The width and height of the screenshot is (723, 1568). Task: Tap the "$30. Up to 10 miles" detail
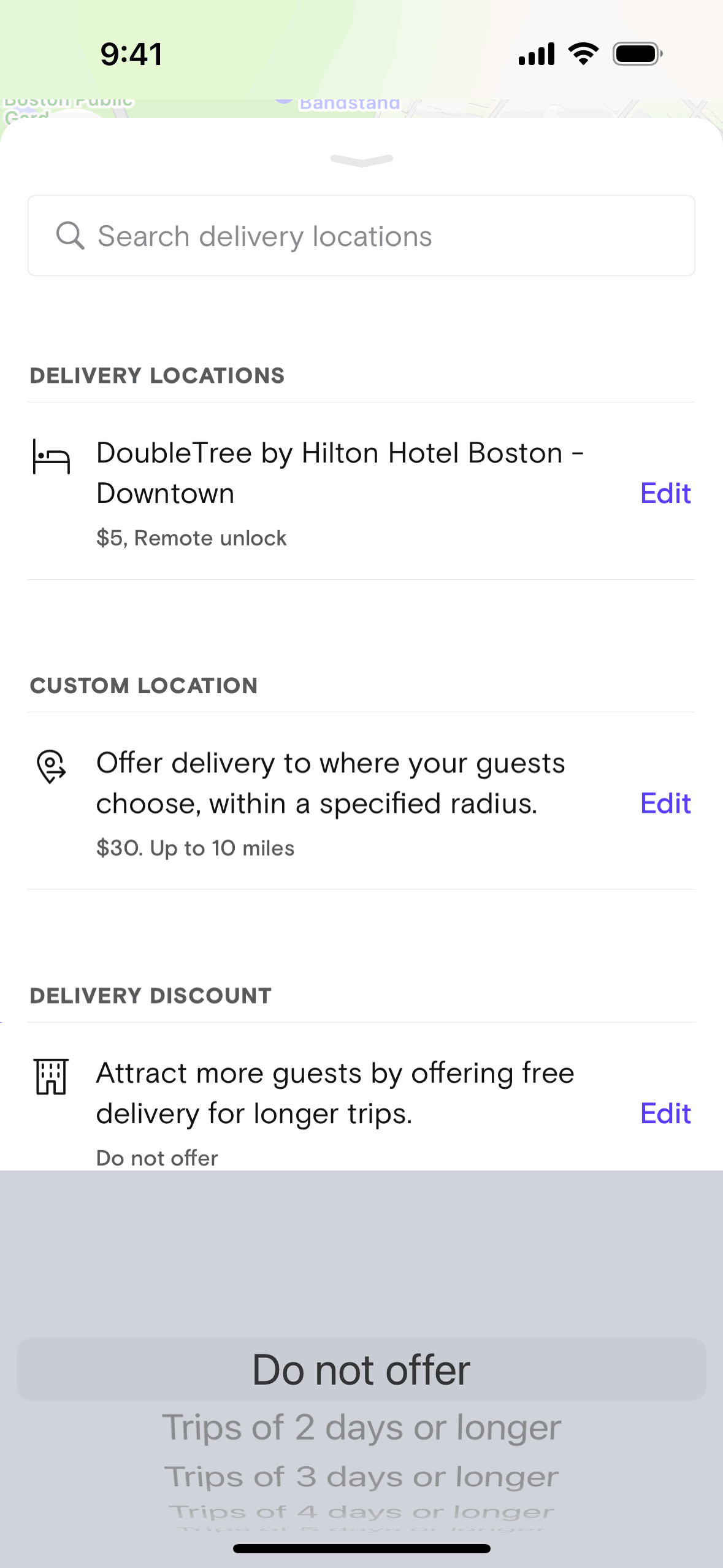[x=195, y=848]
